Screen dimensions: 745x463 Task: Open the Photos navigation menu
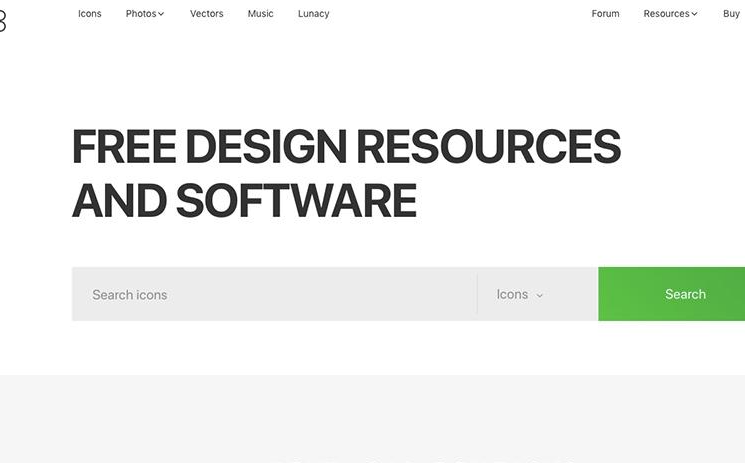pyautogui.click(x=140, y=14)
